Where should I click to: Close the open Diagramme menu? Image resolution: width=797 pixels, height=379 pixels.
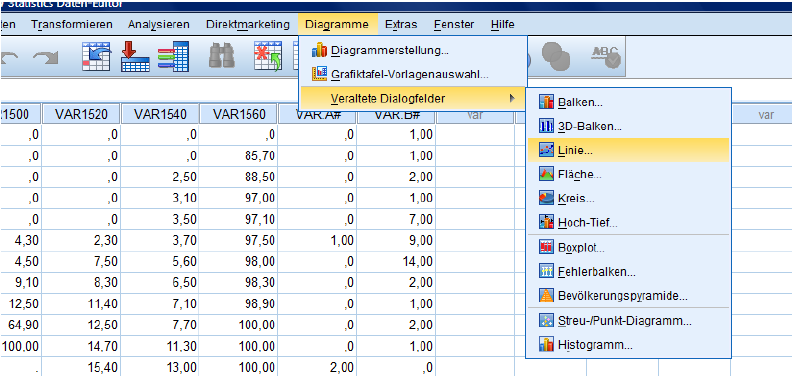pos(337,24)
